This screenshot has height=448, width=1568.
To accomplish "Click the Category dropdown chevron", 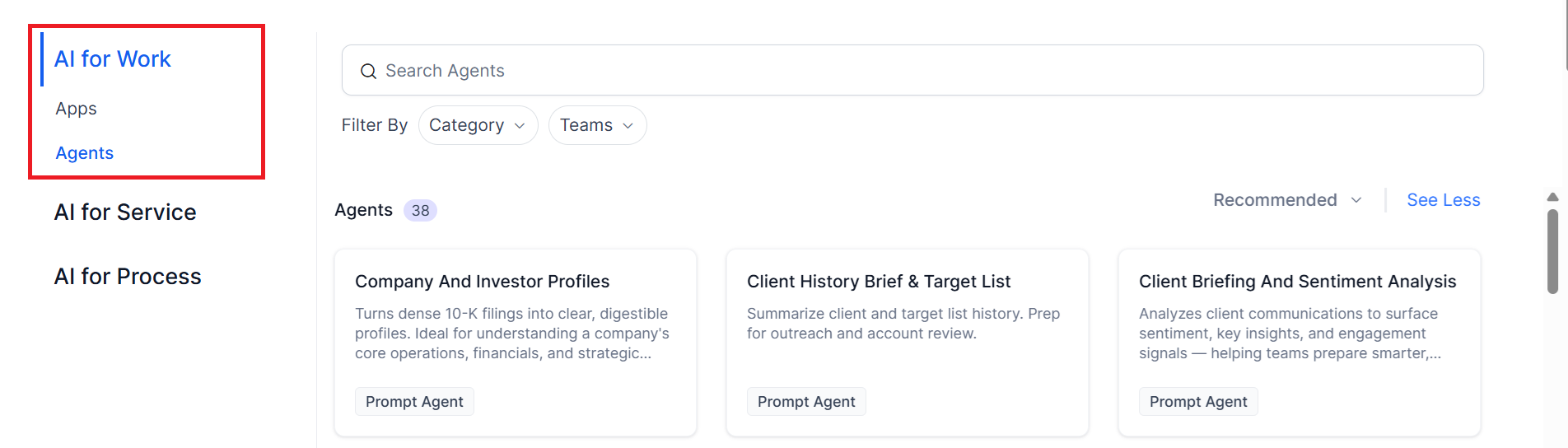I will [520, 126].
